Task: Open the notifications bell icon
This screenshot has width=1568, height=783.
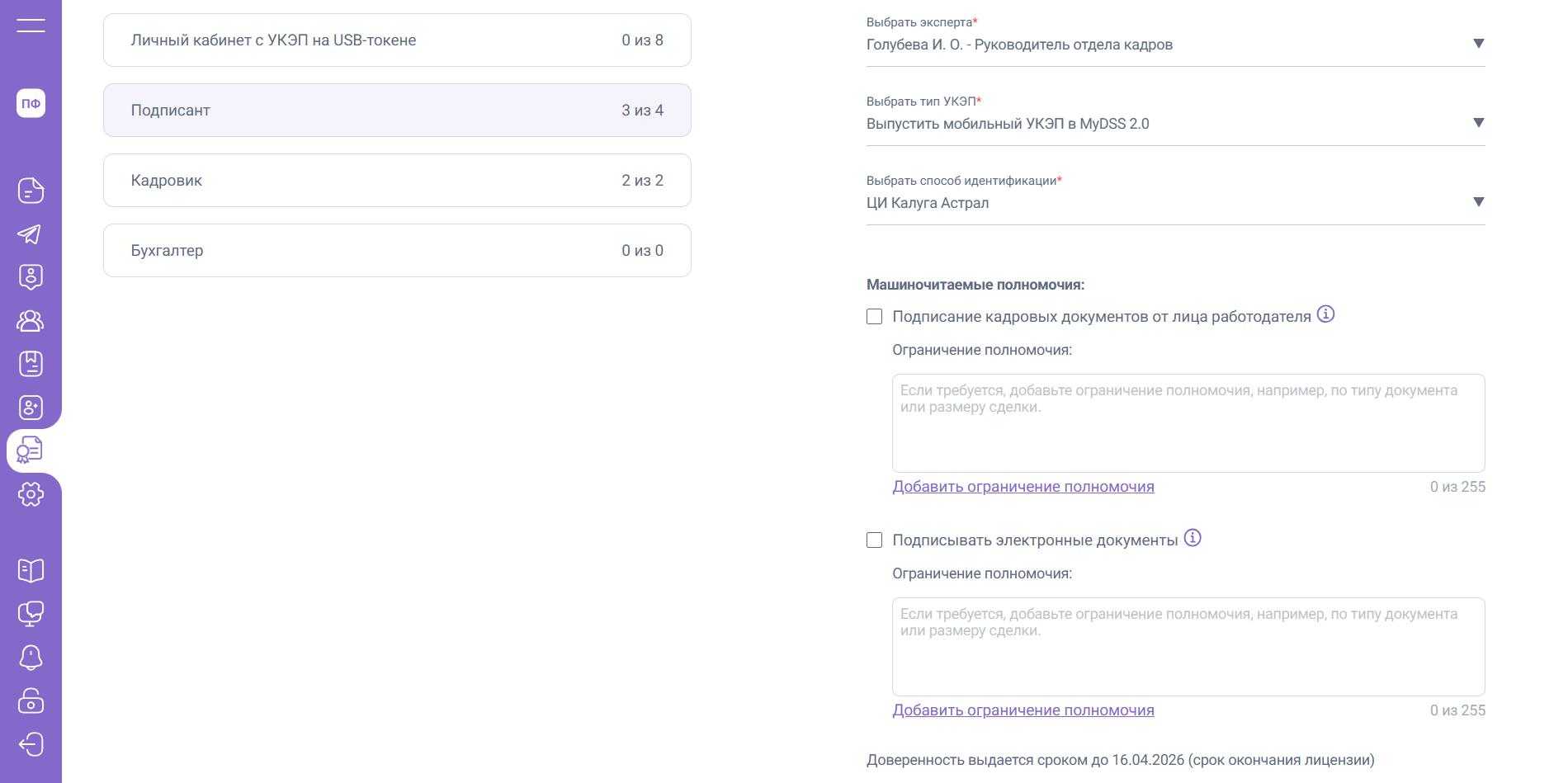Action: pos(31,658)
